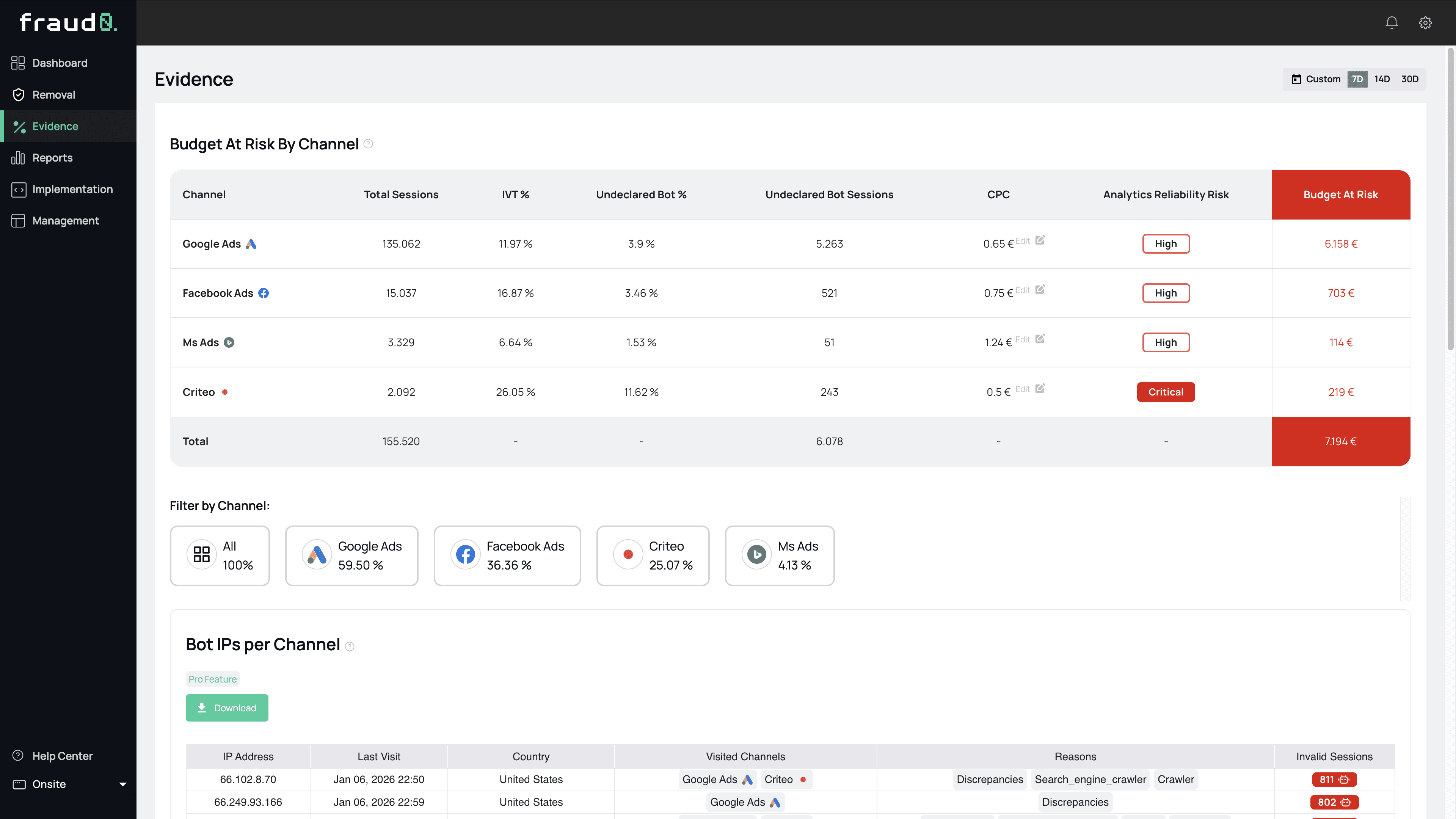Viewport: 1456px width, 819px height.
Task: Click the notification bell icon
Action: (x=1392, y=23)
